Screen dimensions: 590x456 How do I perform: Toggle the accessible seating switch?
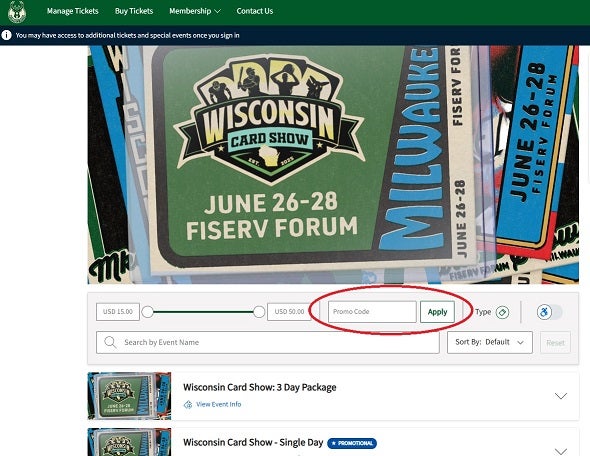(549, 312)
